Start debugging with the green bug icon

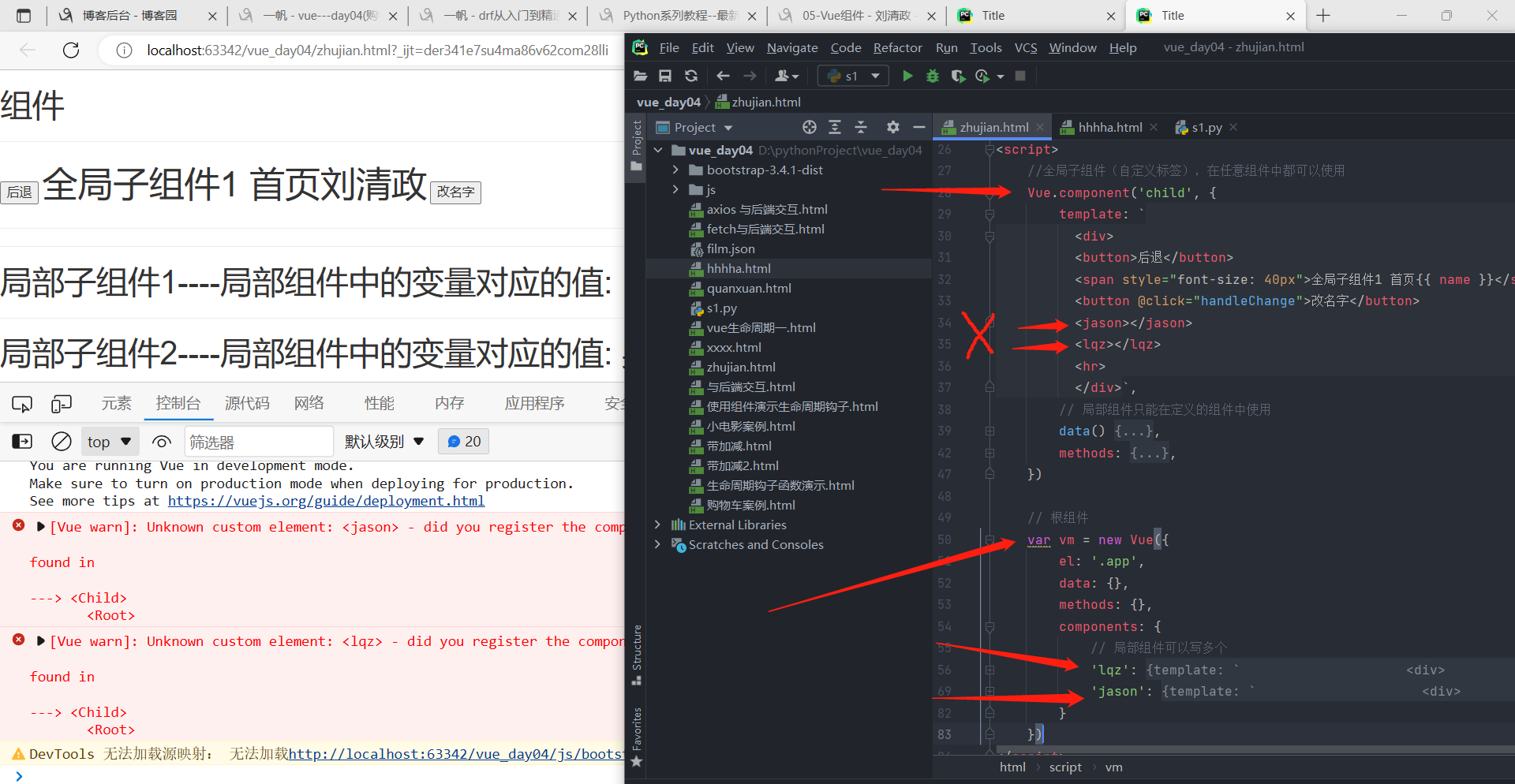[933, 76]
